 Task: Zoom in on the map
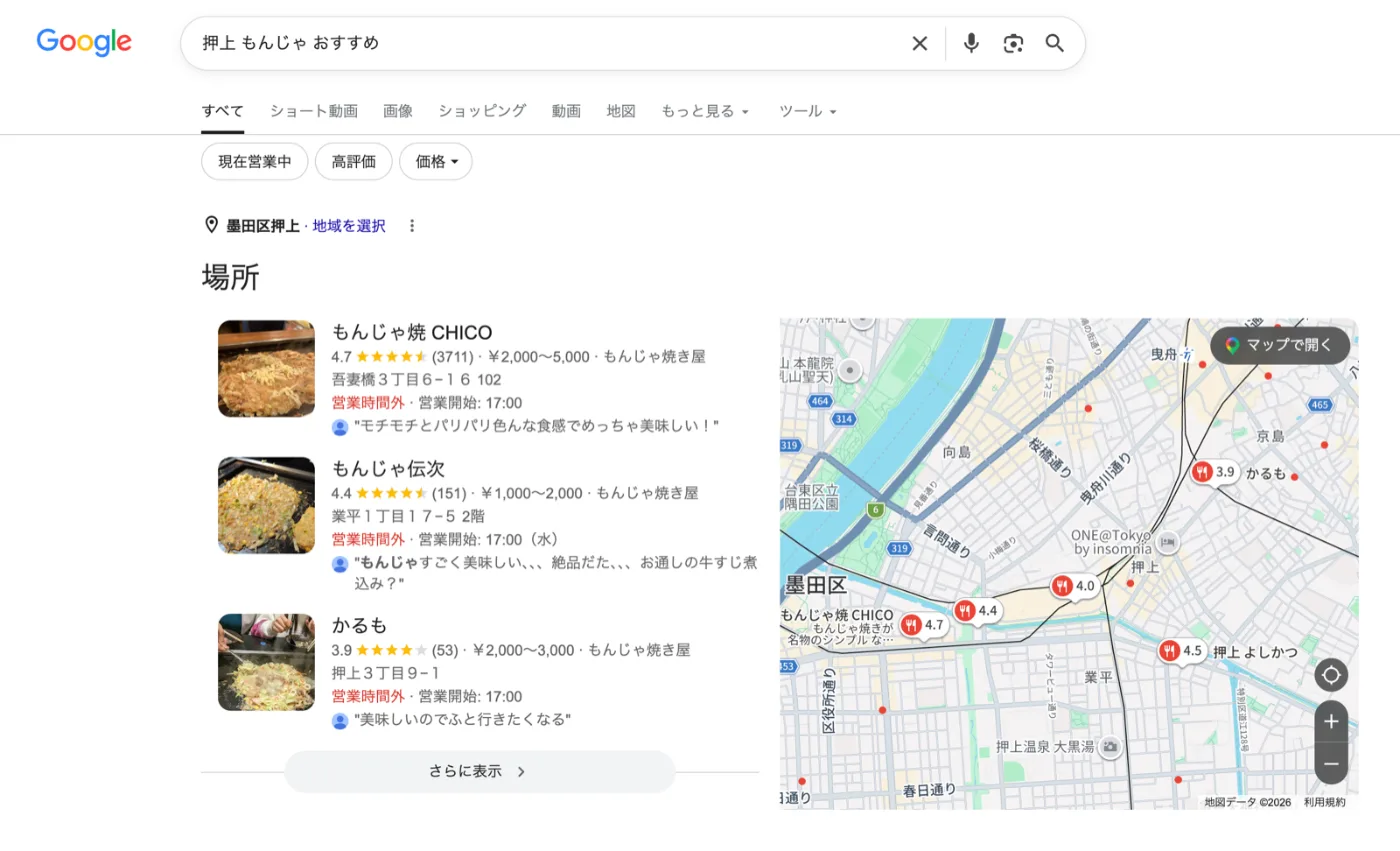click(1331, 721)
